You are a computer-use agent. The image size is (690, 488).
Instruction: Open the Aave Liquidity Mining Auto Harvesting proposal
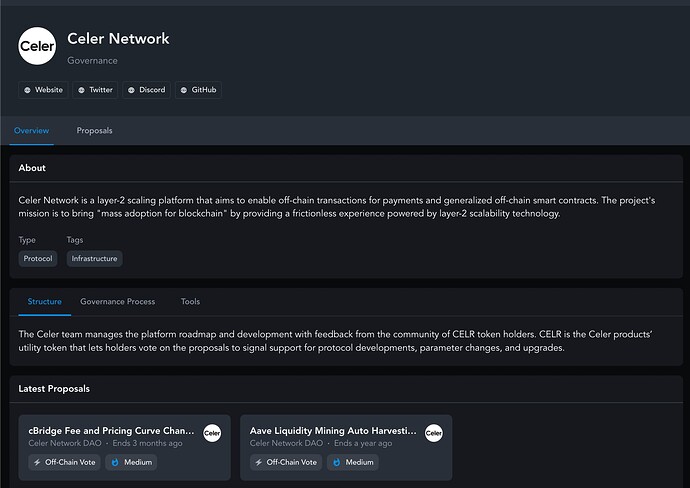tap(346, 448)
